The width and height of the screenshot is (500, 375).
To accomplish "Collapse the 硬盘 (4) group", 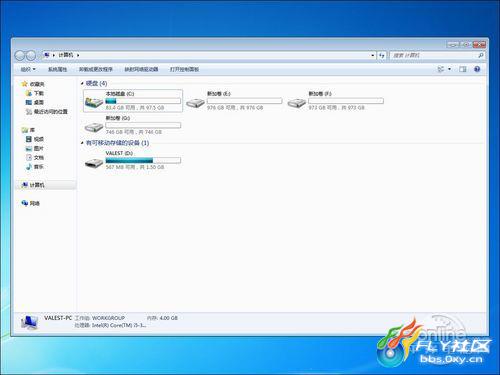I will (x=82, y=83).
